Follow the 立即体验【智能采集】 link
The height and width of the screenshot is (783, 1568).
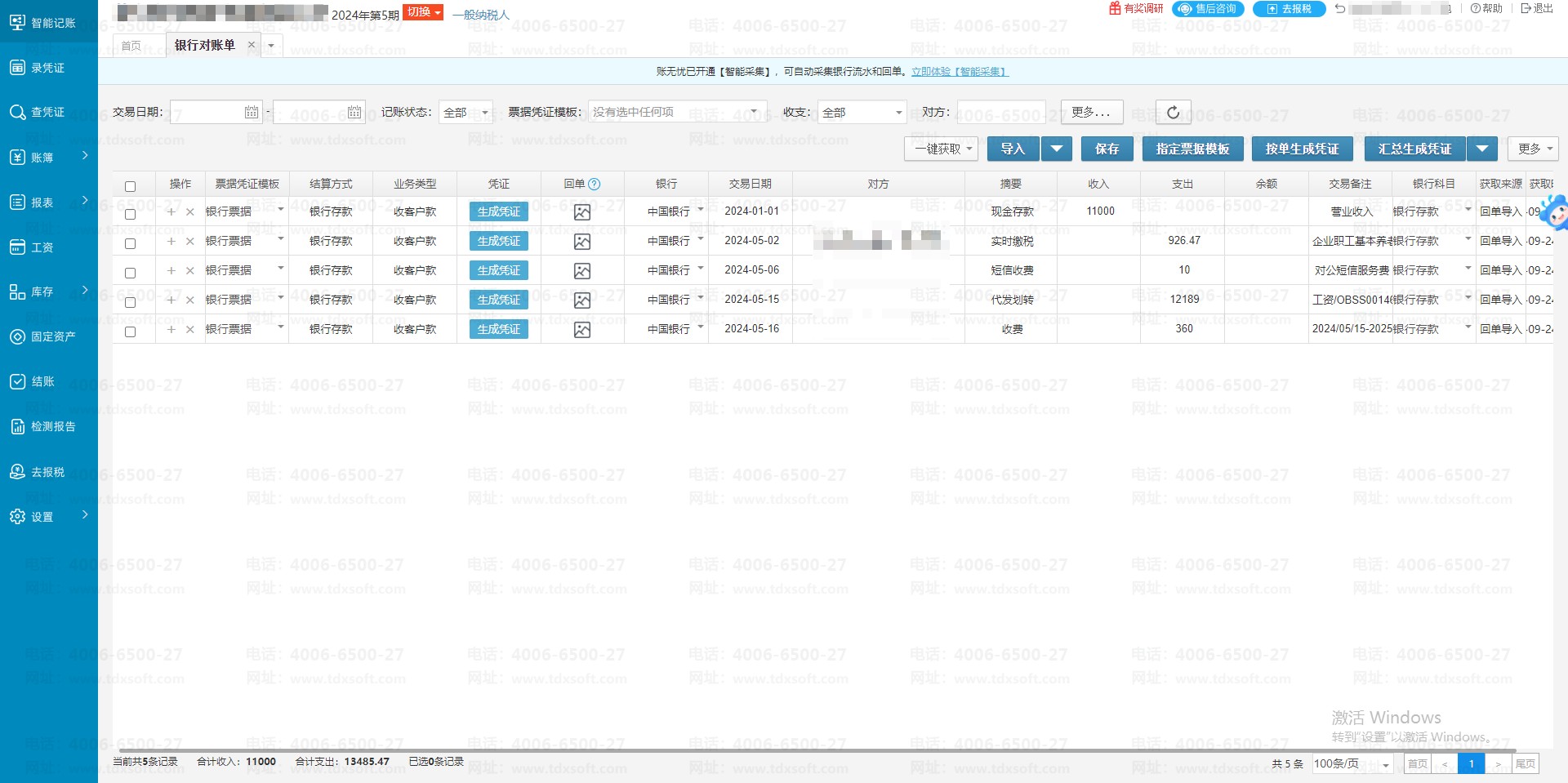(x=960, y=72)
